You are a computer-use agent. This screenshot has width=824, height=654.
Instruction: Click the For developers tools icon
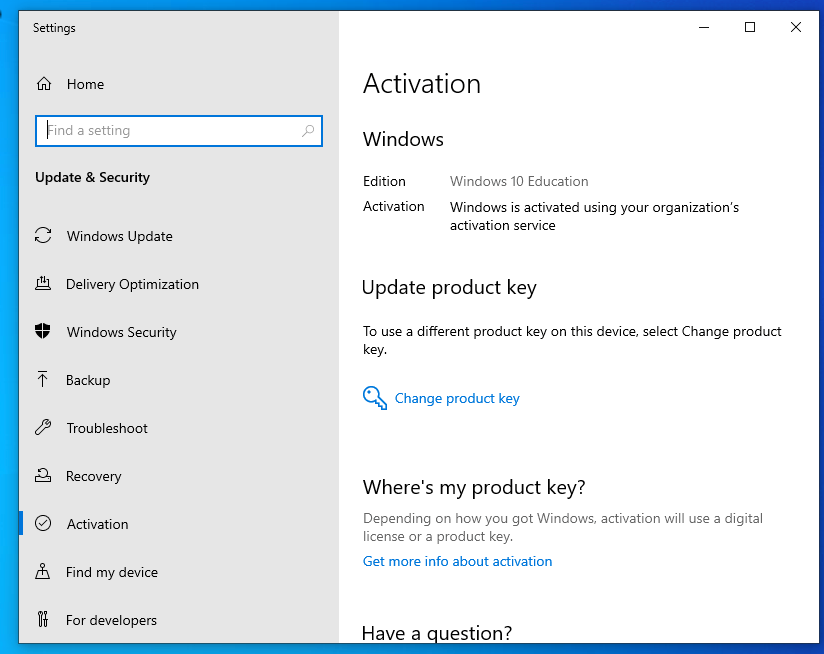click(x=43, y=619)
